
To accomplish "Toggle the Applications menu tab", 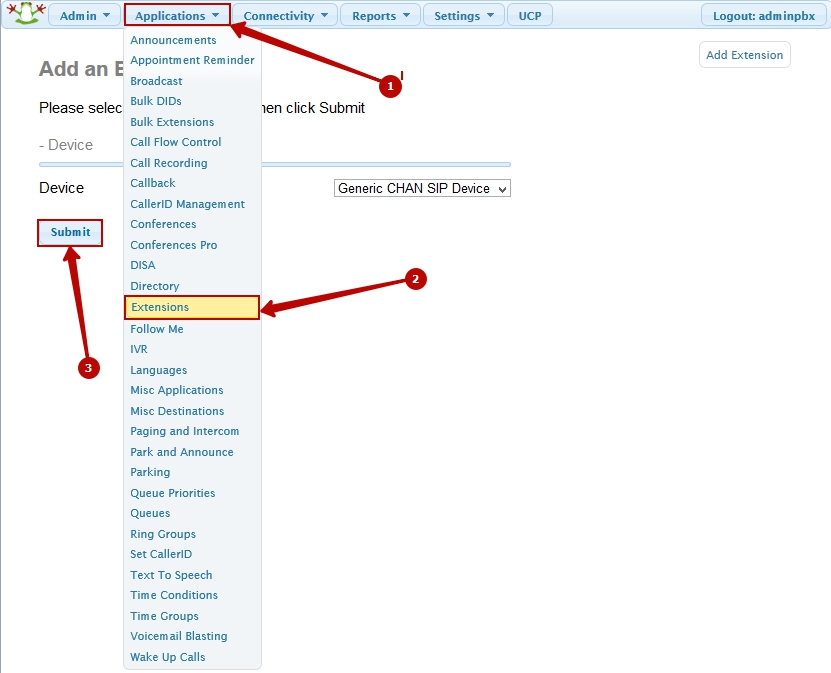I will 177,16.
